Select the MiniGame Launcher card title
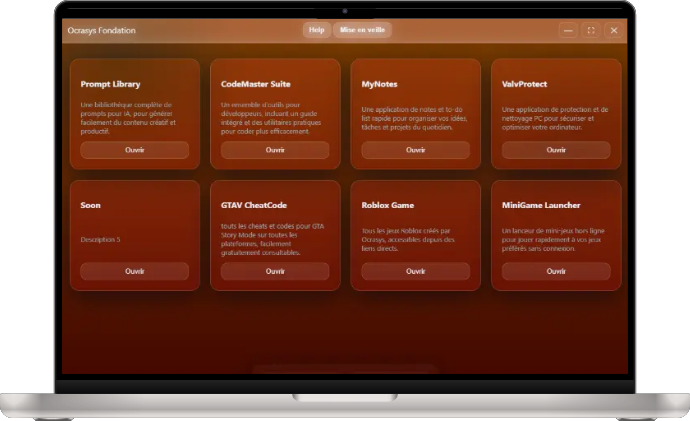Image resolution: width=690 pixels, height=421 pixels. (543, 205)
